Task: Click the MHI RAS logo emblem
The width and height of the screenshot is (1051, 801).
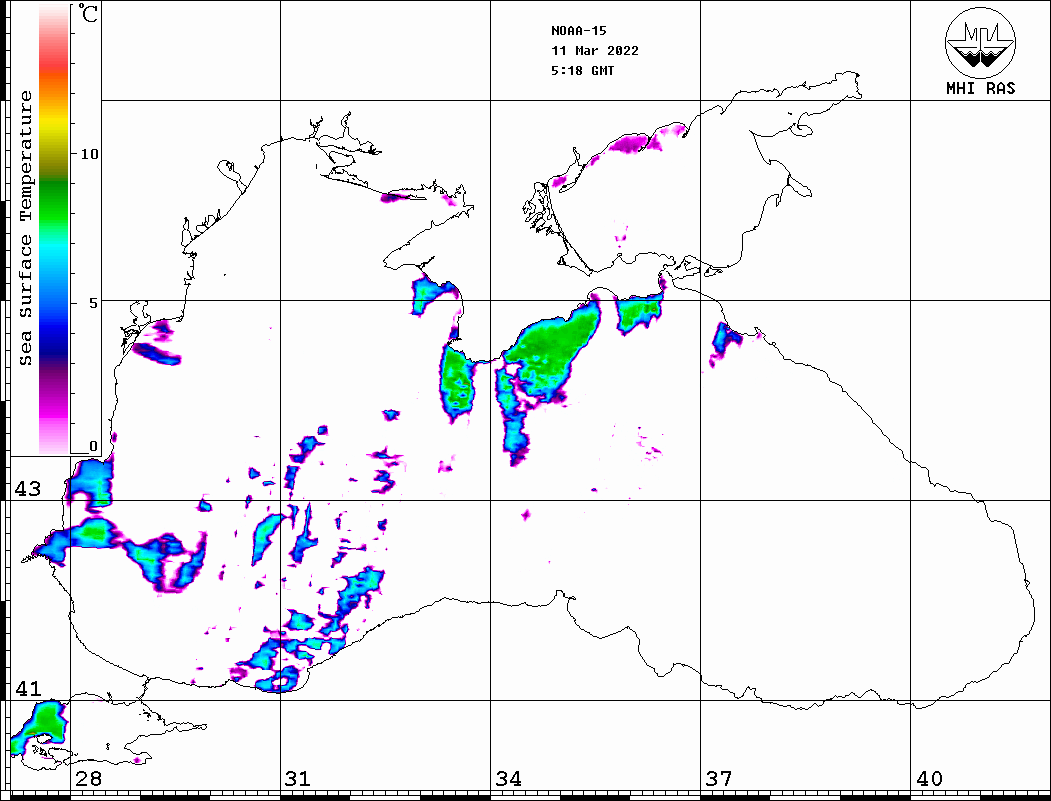Action: (980, 42)
